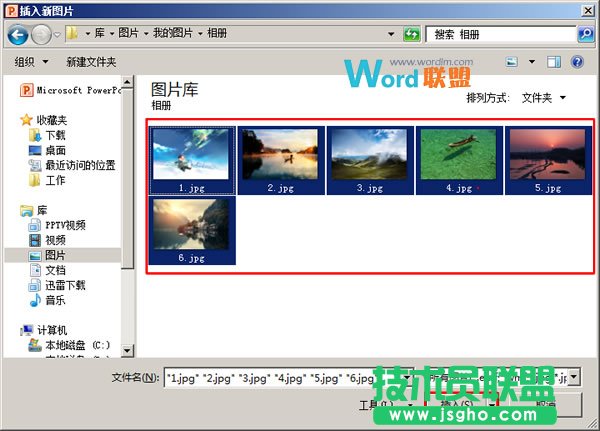Select 我的图片 in the address breadcrumb

coord(173,33)
